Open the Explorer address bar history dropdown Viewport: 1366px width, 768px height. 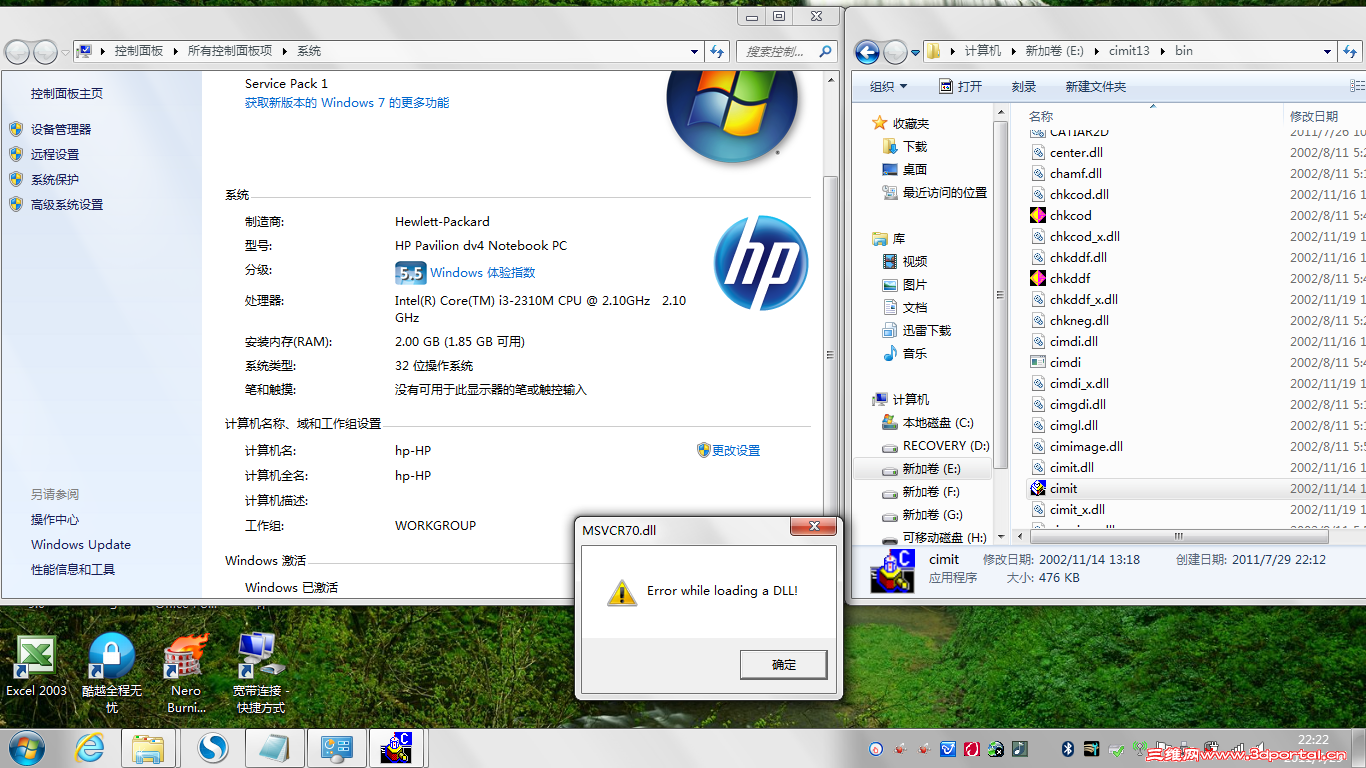tap(1328, 51)
